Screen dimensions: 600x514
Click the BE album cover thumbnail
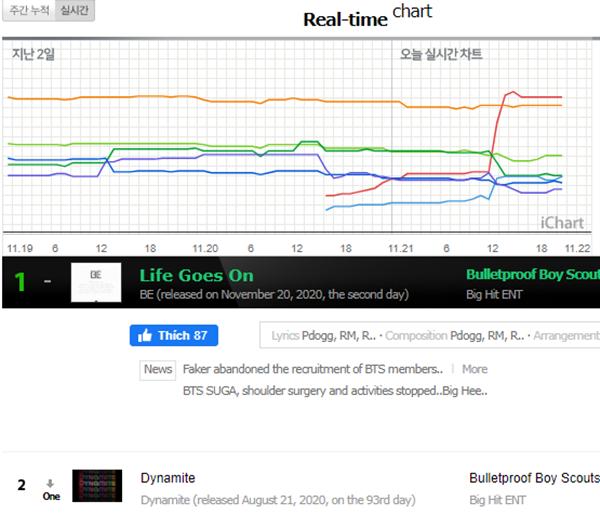pyautogui.click(x=95, y=283)
